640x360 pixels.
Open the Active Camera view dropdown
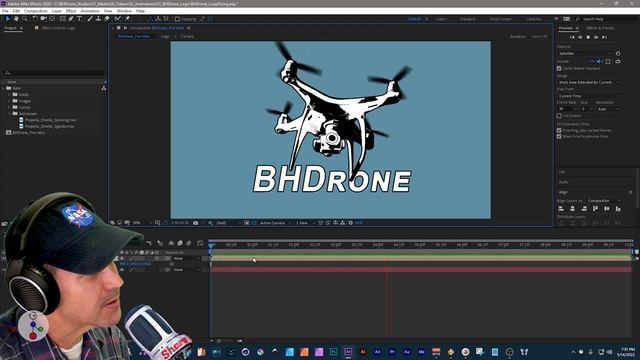tap(275, 223)
